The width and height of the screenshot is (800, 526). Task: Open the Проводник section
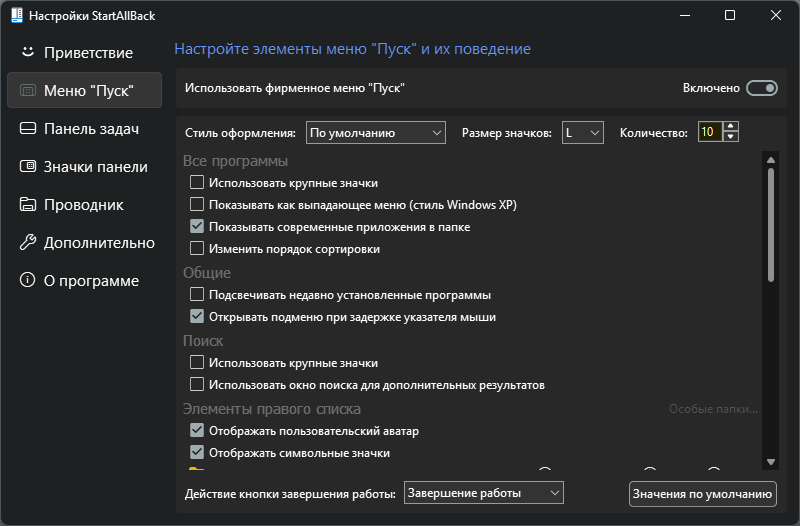(84, 204)
